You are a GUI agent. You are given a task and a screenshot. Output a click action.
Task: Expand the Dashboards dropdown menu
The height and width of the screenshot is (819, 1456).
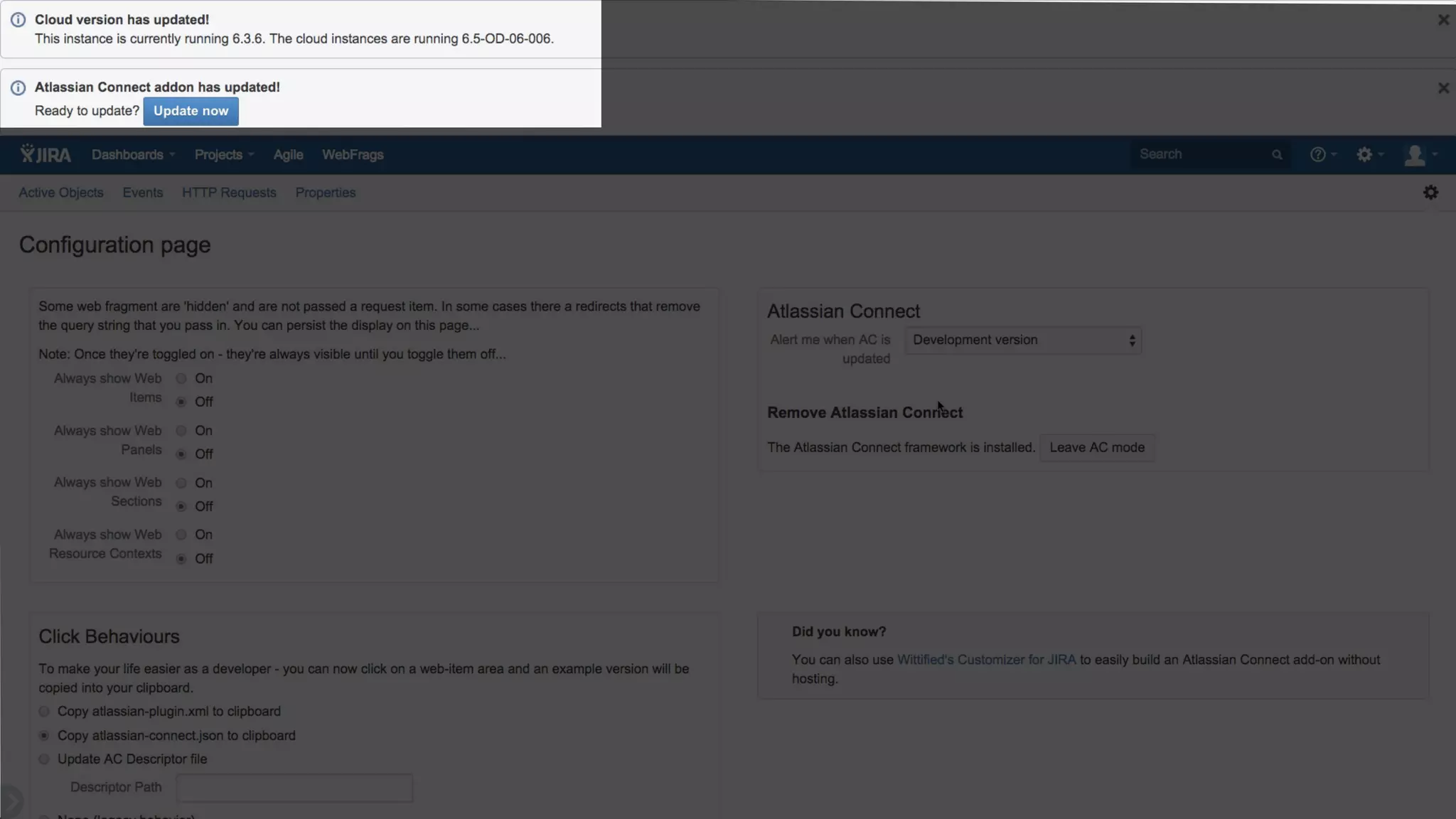point(132,154)
